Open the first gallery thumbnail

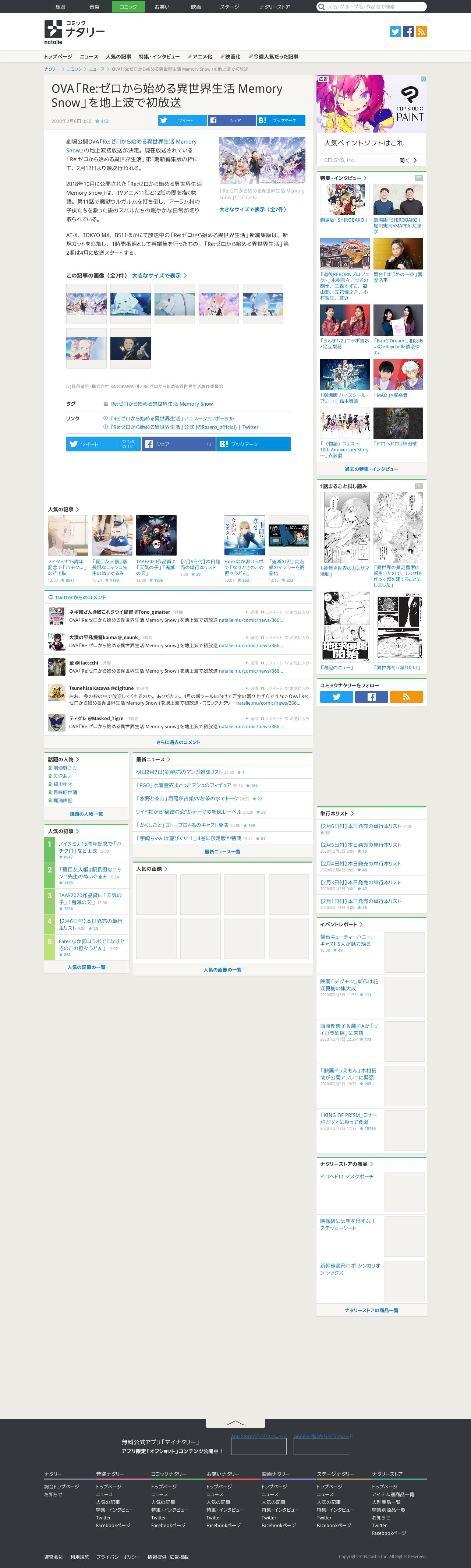(x=86, y=304)
